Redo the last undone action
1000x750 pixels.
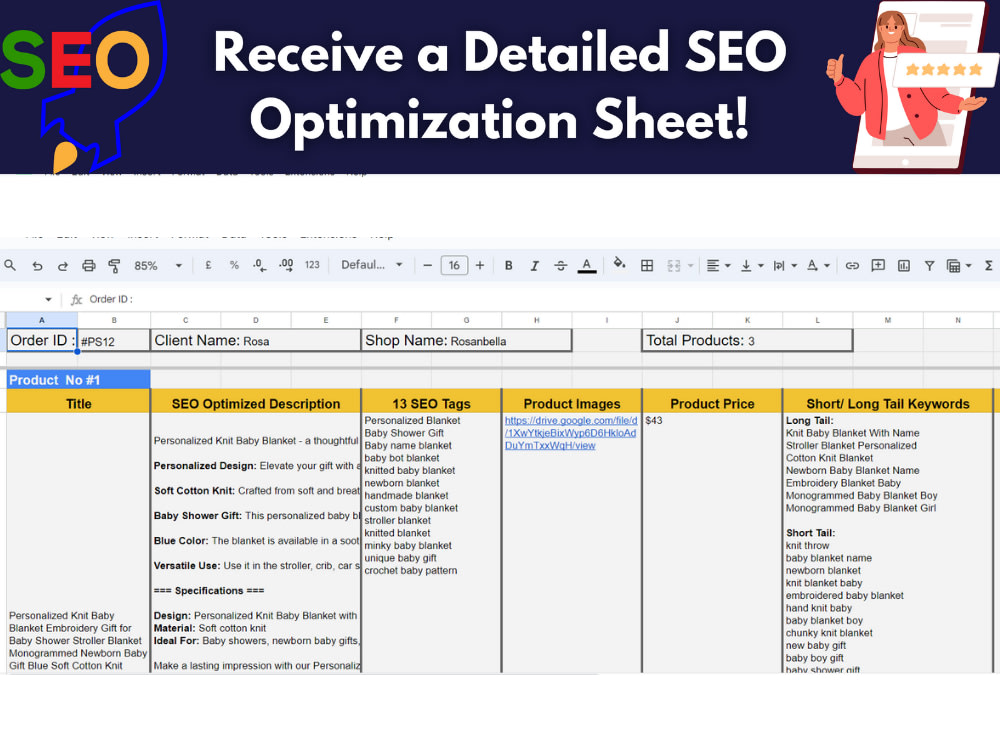tap(62, 266)
